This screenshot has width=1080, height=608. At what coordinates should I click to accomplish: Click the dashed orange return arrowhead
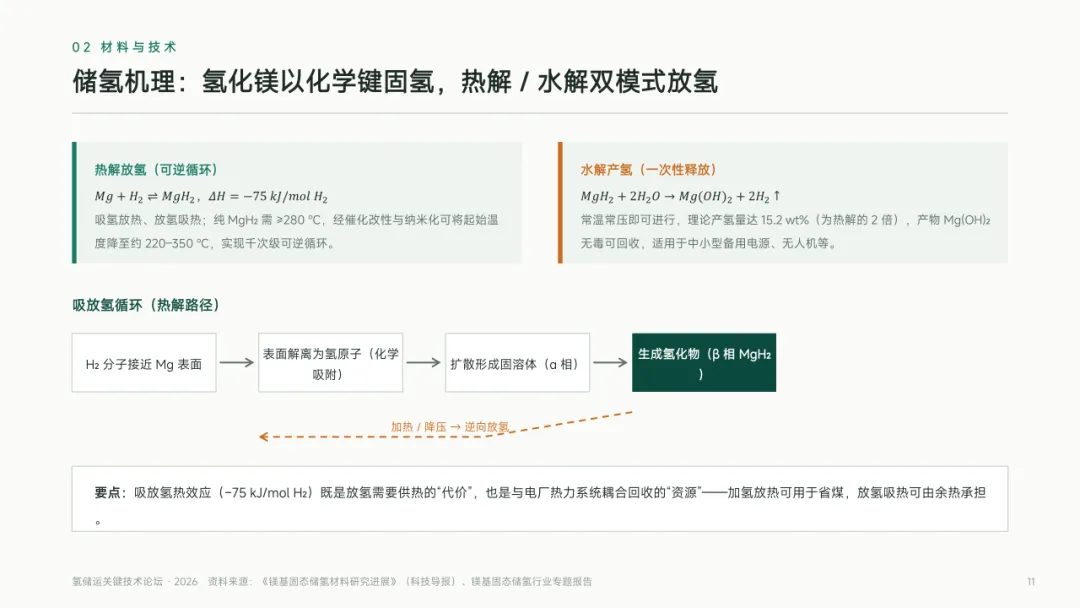[263, 437]
